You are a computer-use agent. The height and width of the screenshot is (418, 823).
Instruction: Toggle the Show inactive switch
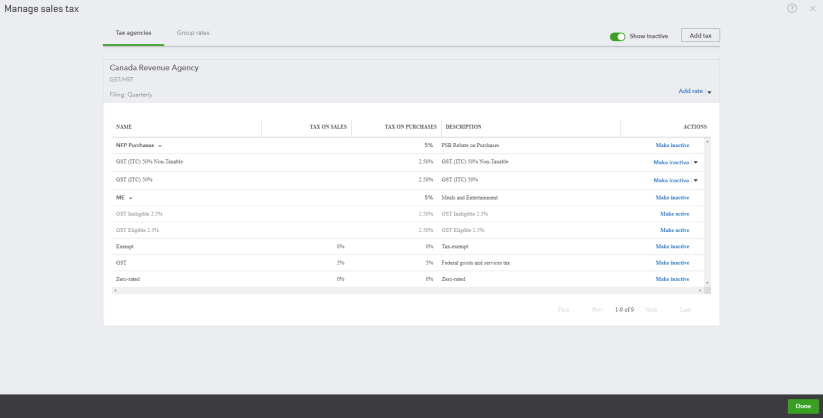[617, 36]
